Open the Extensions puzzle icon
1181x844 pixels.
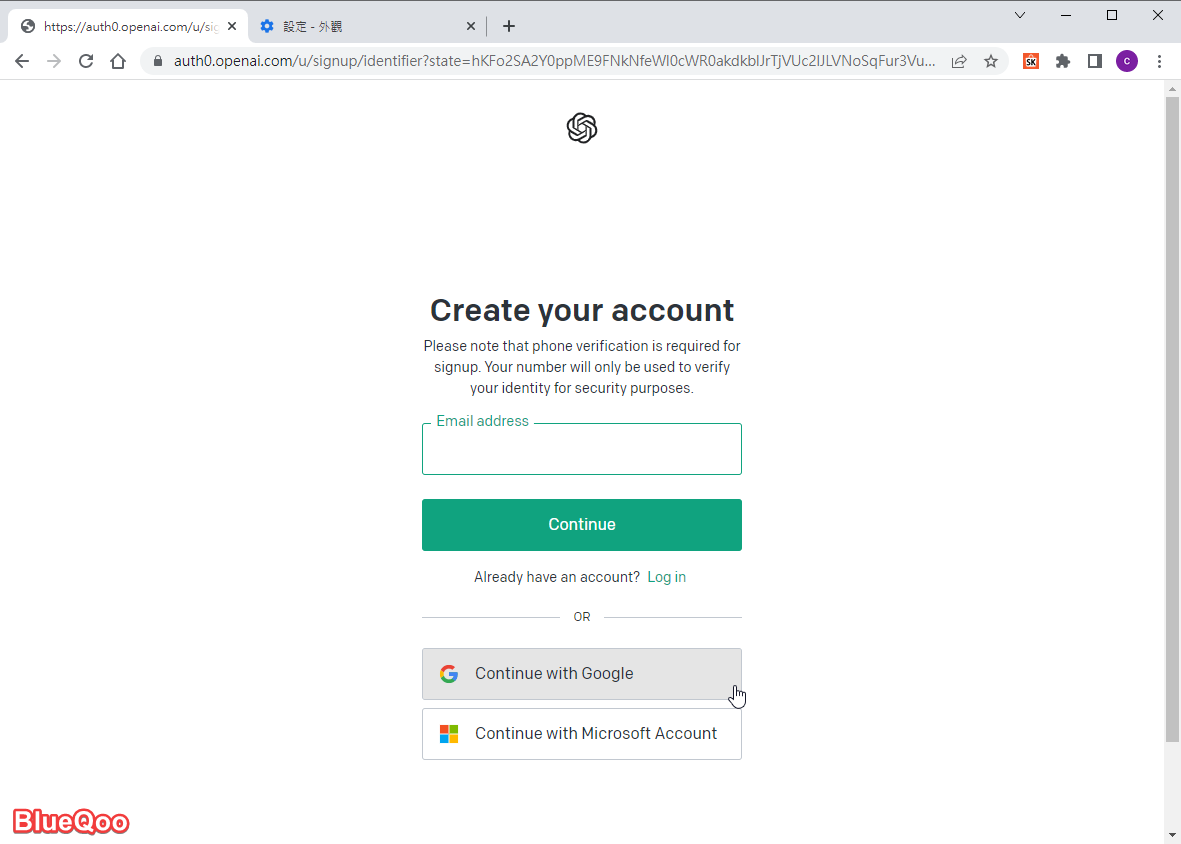click(1063, 61)
